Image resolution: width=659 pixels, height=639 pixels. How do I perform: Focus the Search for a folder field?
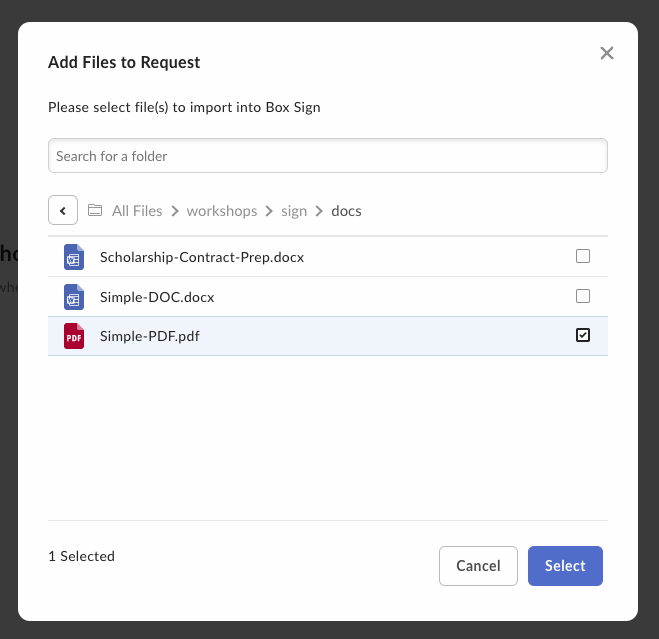tap(328, 156)
